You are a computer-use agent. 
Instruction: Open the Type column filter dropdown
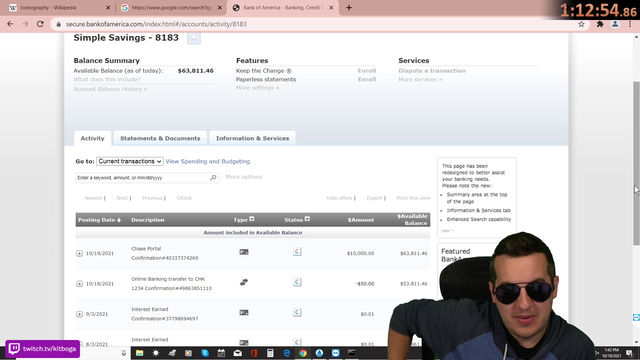click(252, 219)
